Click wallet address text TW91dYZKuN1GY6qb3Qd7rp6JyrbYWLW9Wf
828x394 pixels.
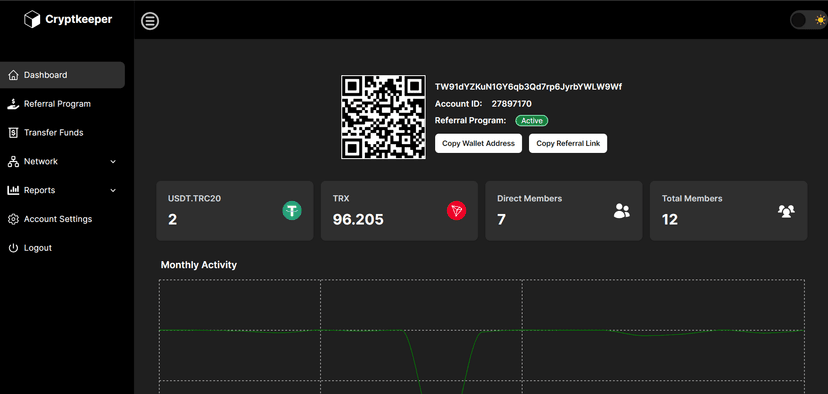tap(528, 87)
